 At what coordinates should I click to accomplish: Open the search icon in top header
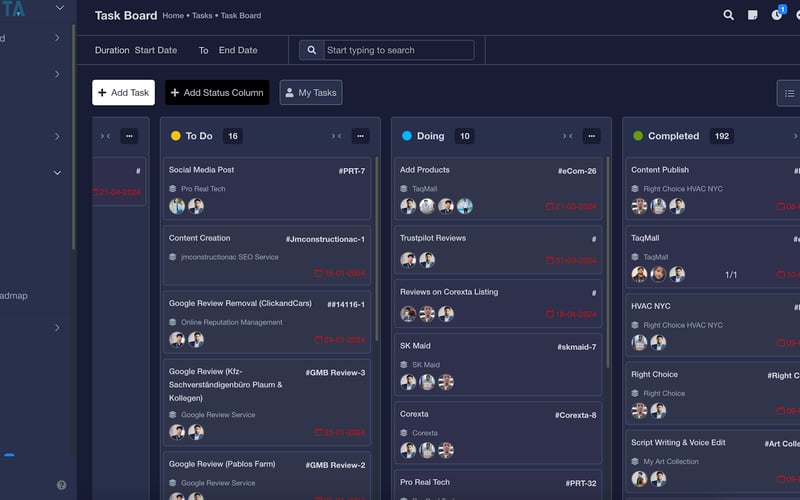pos(728,15)
